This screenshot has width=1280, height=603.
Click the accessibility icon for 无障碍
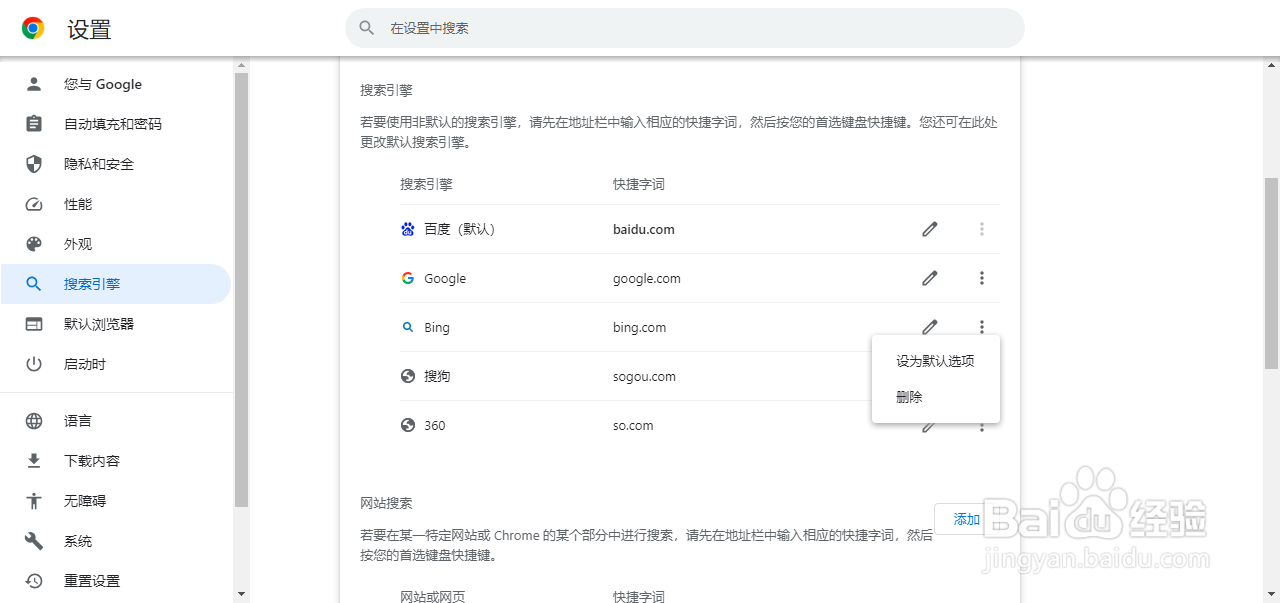(x=34, y=501)
